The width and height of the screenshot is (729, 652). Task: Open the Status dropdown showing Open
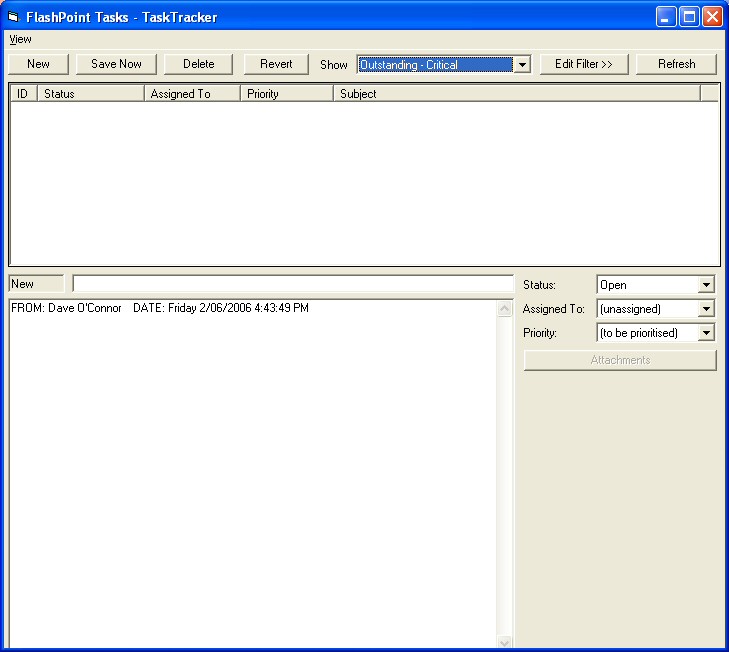[656, 285]
